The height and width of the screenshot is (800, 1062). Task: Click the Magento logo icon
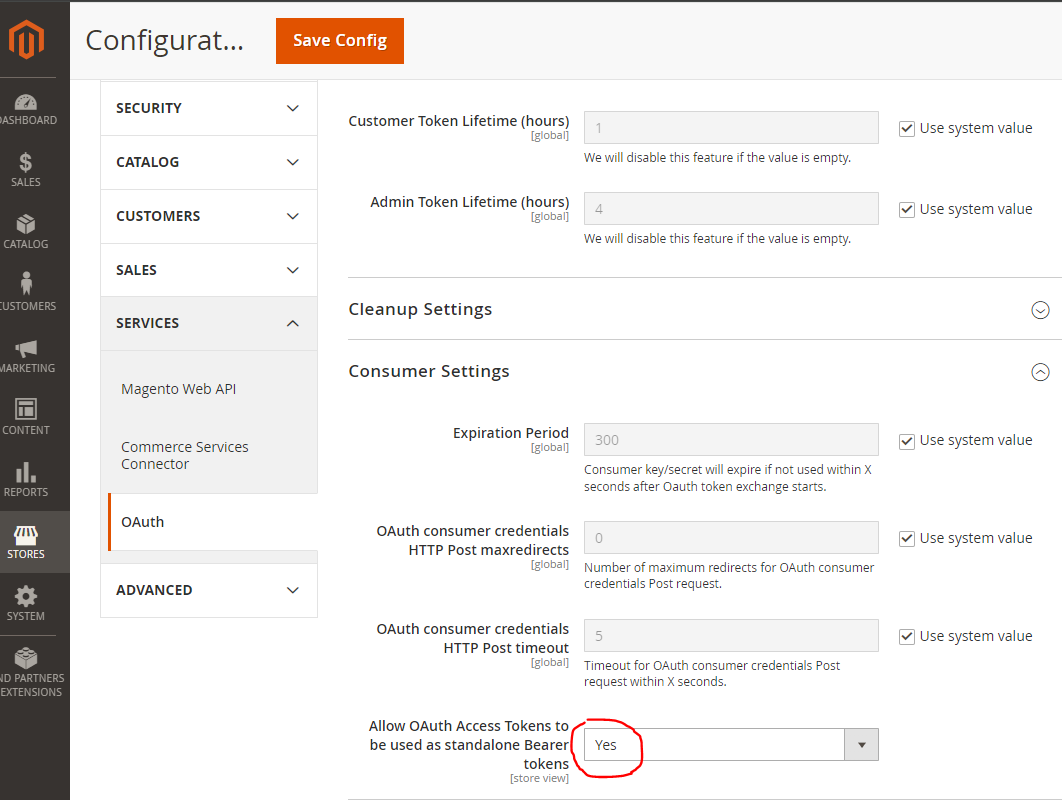26,39
